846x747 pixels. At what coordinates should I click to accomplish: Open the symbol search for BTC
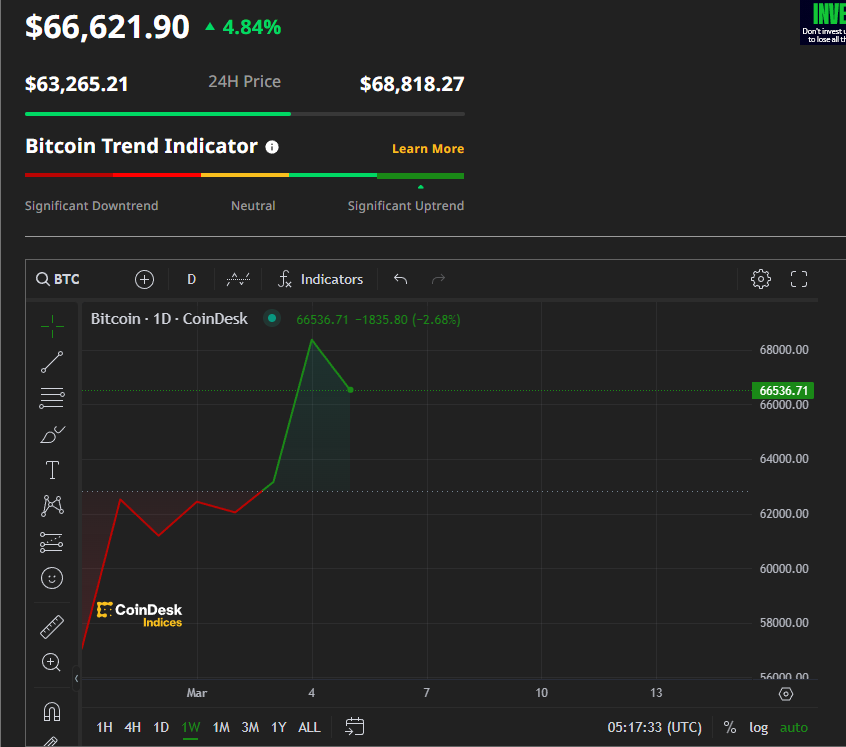coord(57,279)
